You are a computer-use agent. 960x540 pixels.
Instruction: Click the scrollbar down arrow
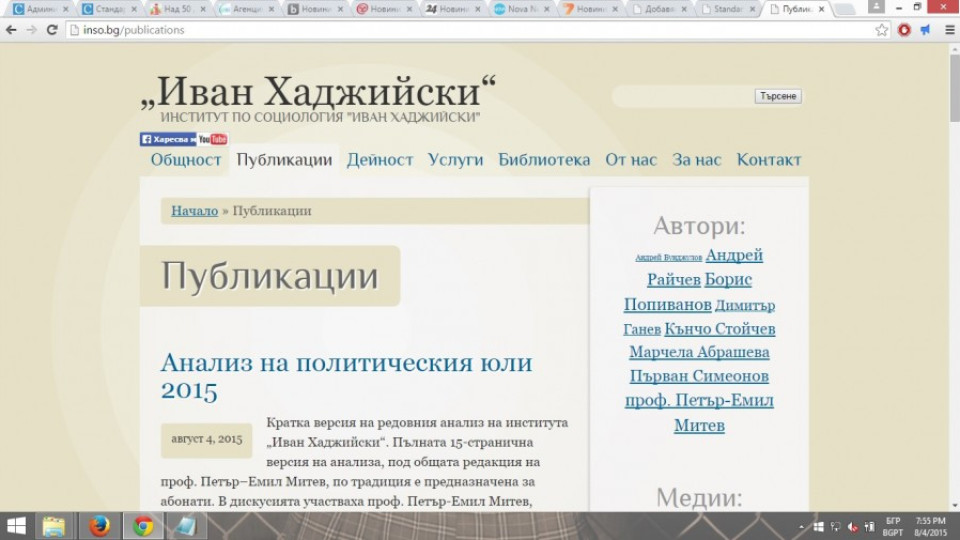click(954, 506)
